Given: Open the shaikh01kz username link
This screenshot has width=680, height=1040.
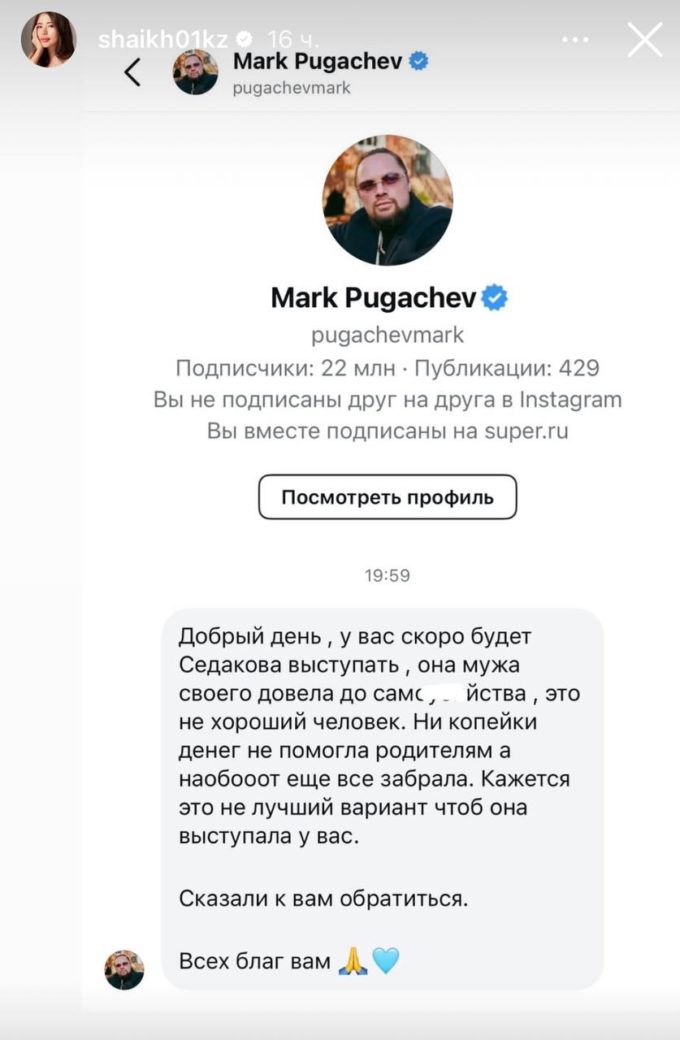Looking at the screenshot, I should pos(163,40).
